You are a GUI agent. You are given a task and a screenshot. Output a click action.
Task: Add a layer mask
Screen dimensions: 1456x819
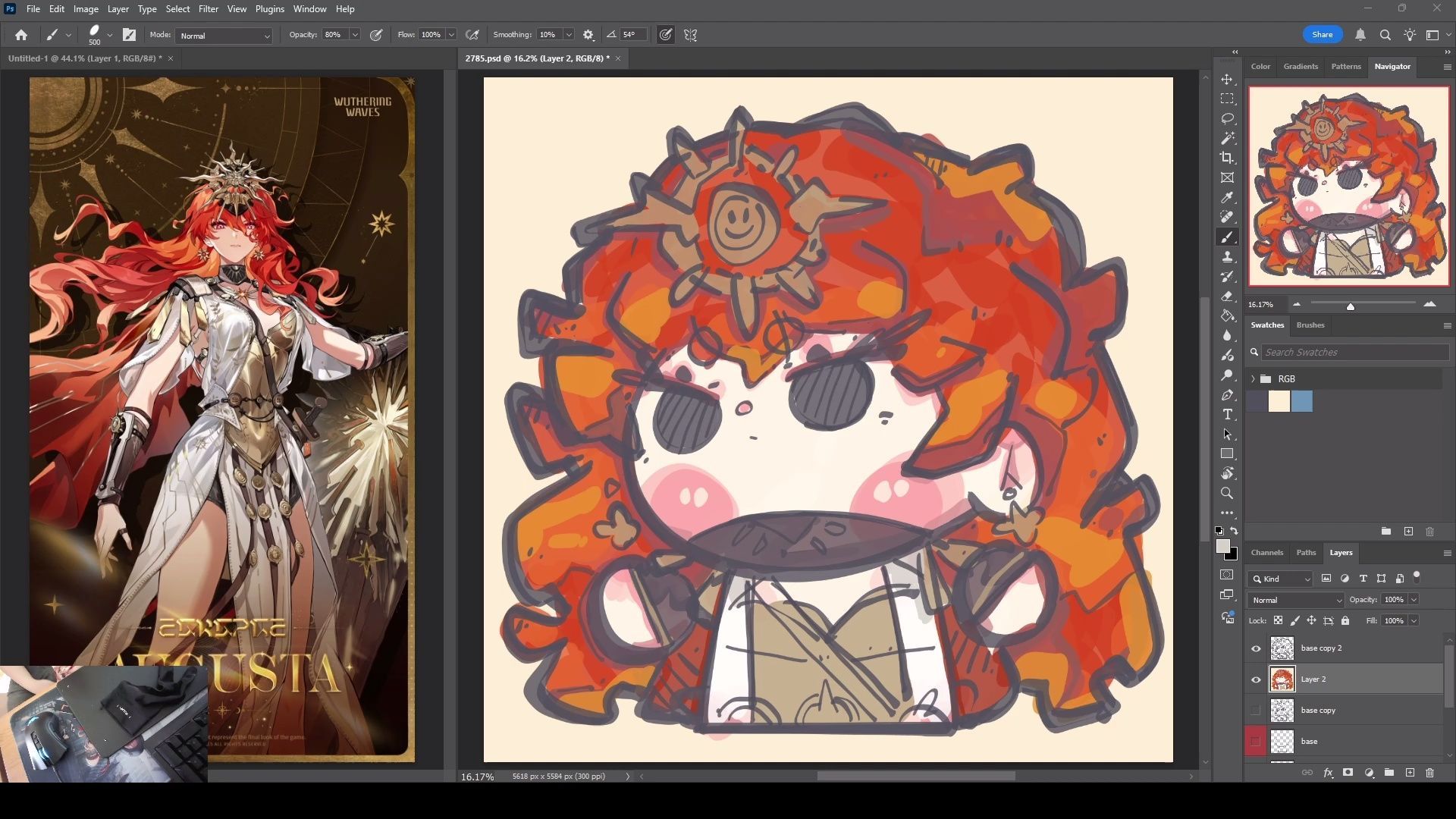[1348, 773]
